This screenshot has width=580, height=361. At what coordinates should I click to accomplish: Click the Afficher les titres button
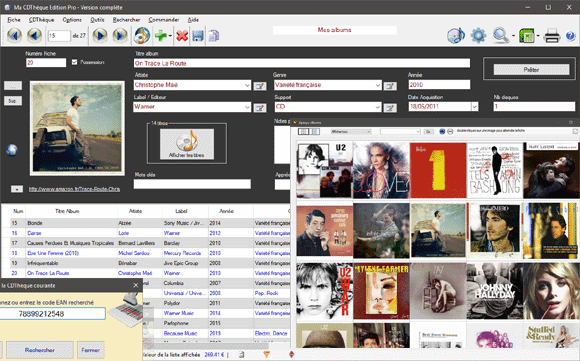click(x=187, y=144)
